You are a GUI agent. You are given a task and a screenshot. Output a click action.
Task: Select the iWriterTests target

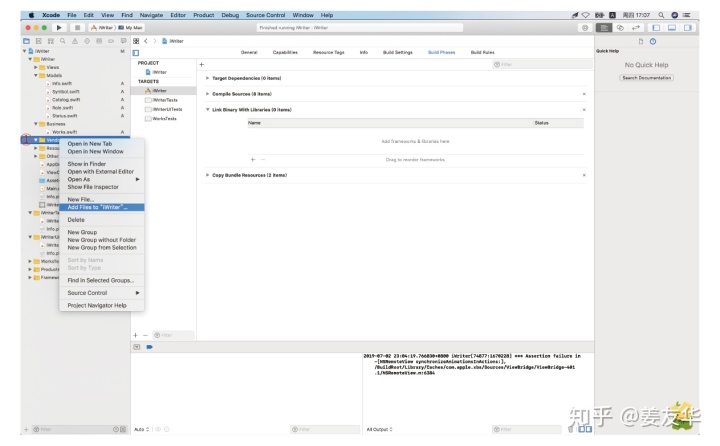tap(163, 100)
